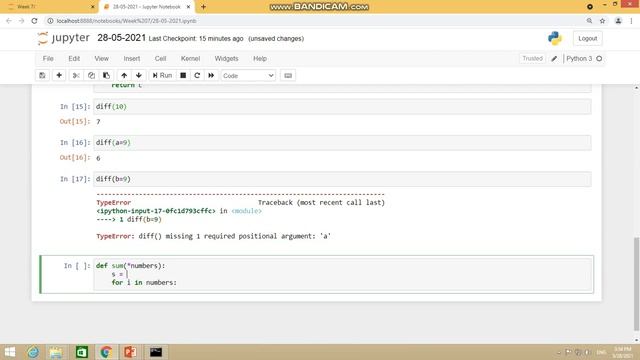Click the Last Checkpoint 15 minutes ago text
This screenshot has width=640, height=360.
click(196, 39)
